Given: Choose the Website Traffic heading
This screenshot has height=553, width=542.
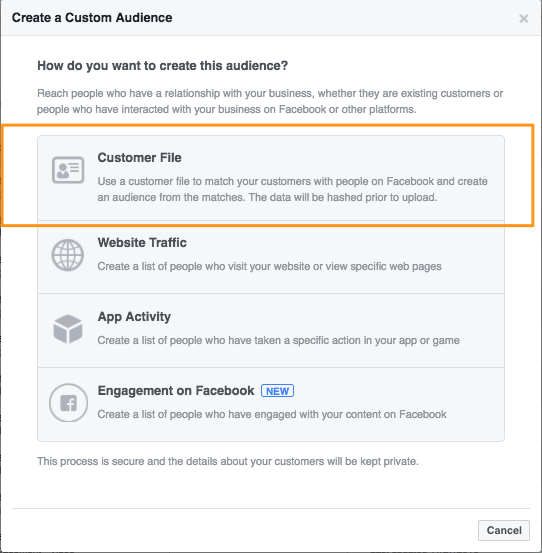Looking at the screenshot, I should tap(142, 243).
